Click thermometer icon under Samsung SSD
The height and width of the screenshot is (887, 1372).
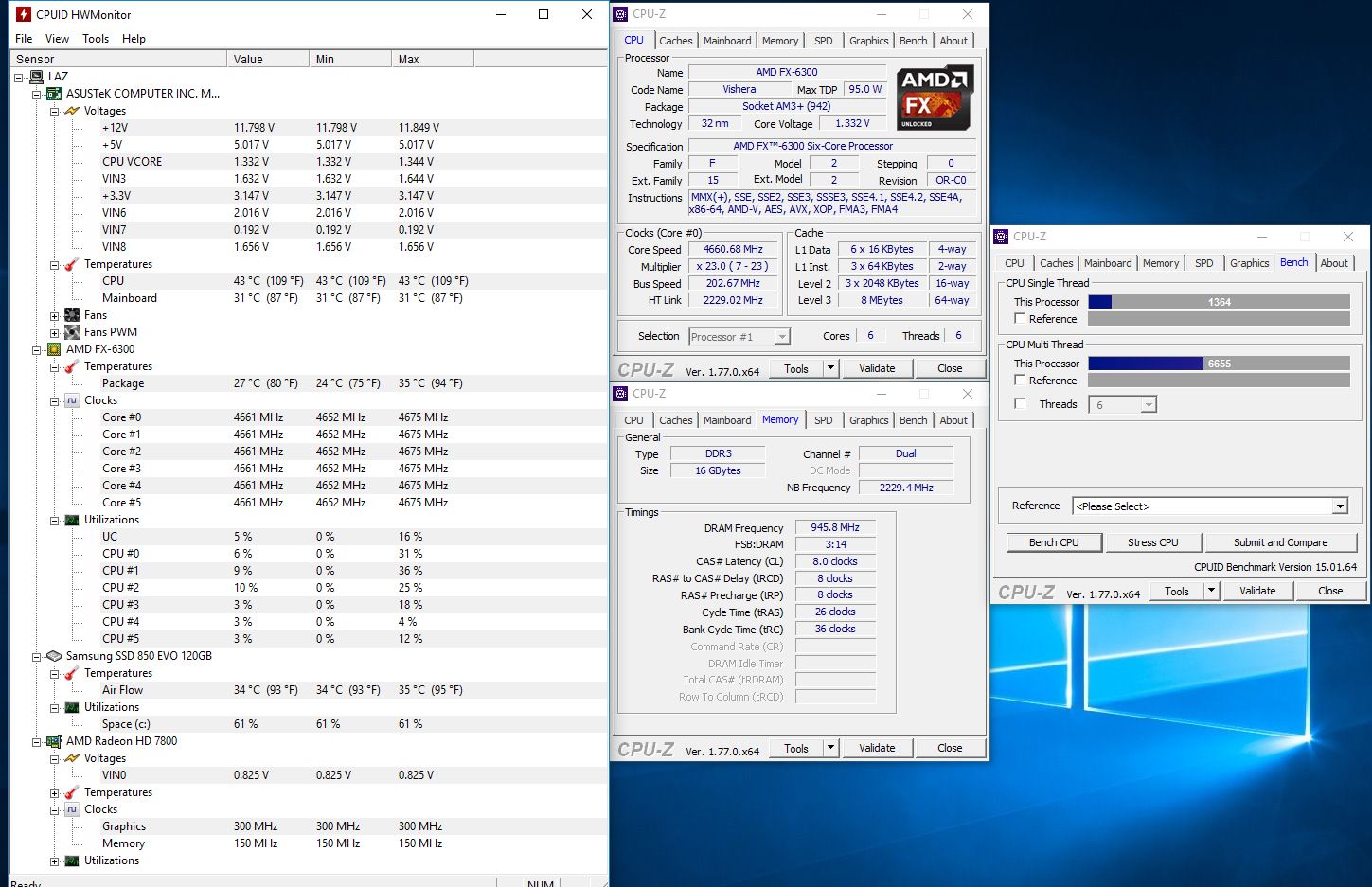[x=72, y=673]
